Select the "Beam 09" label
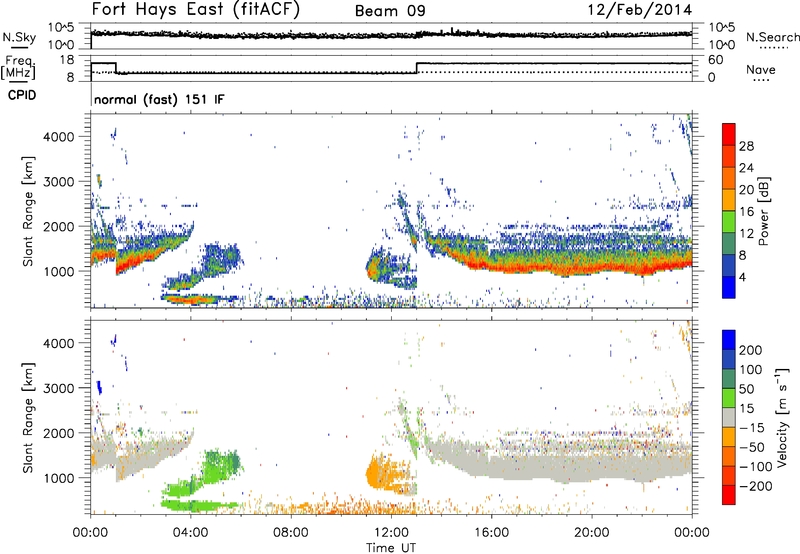Image resolution: width=800 pixels, height=554 pixels. click(x=390, y=11)
